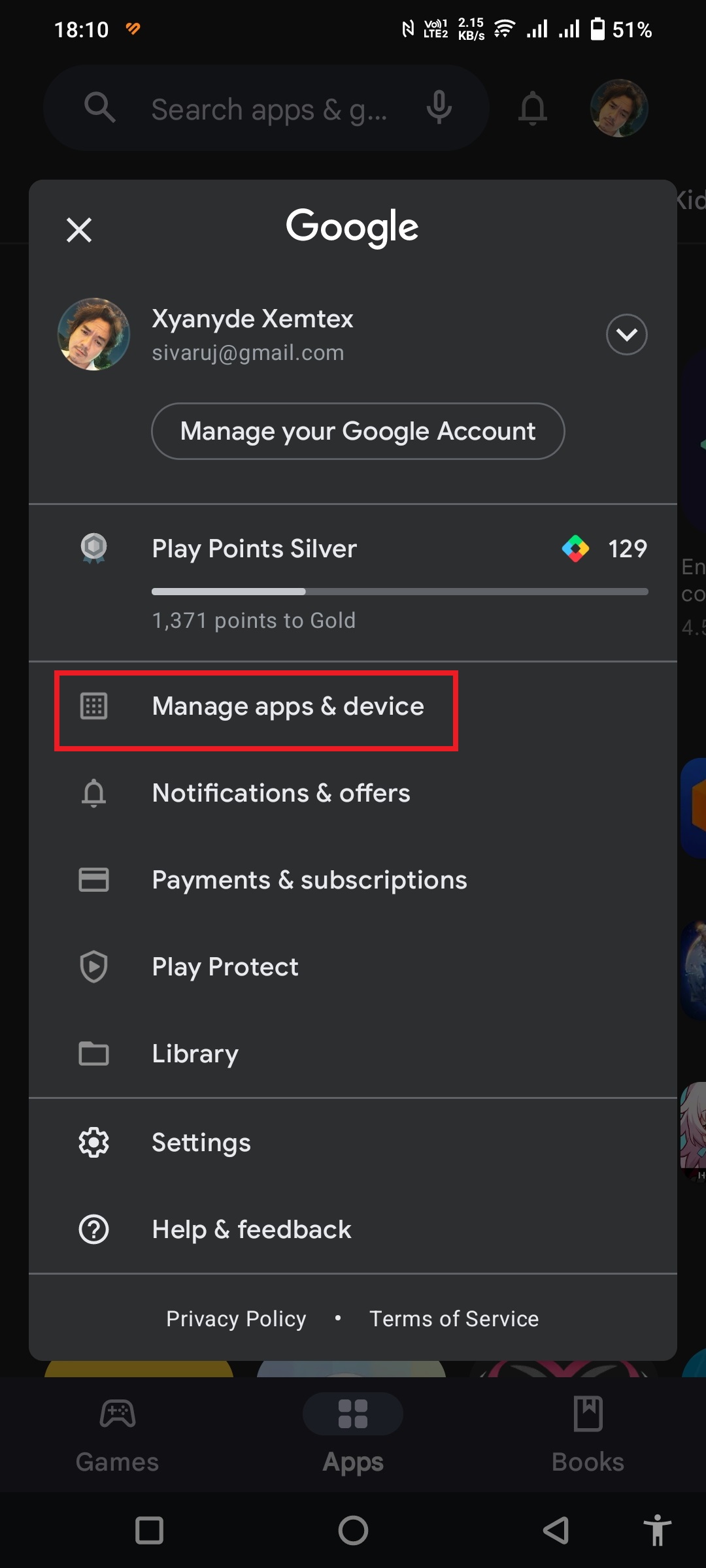Tap the Play Protect shield icon

point(93,967)
